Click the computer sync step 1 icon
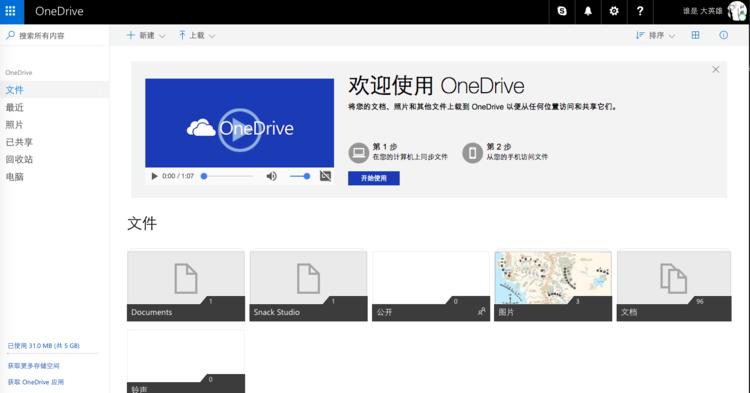Screen dimensions: 750x393 [358, 153]
